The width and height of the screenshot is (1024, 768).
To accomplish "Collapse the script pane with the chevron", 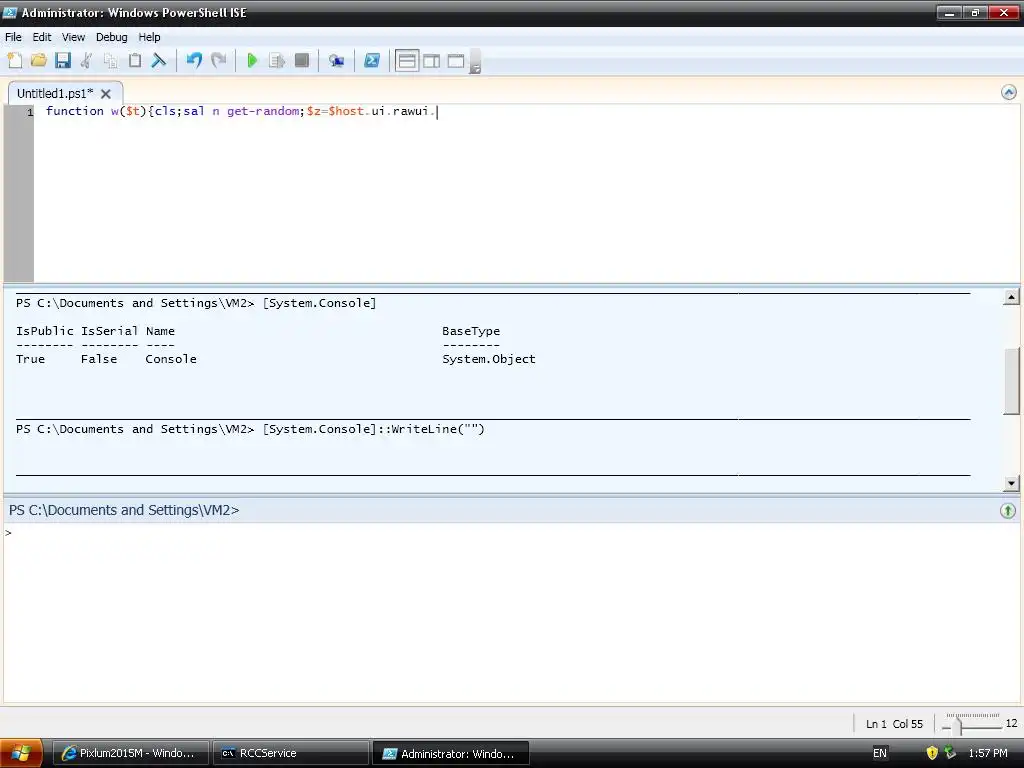I will [x=1008, y=92].
